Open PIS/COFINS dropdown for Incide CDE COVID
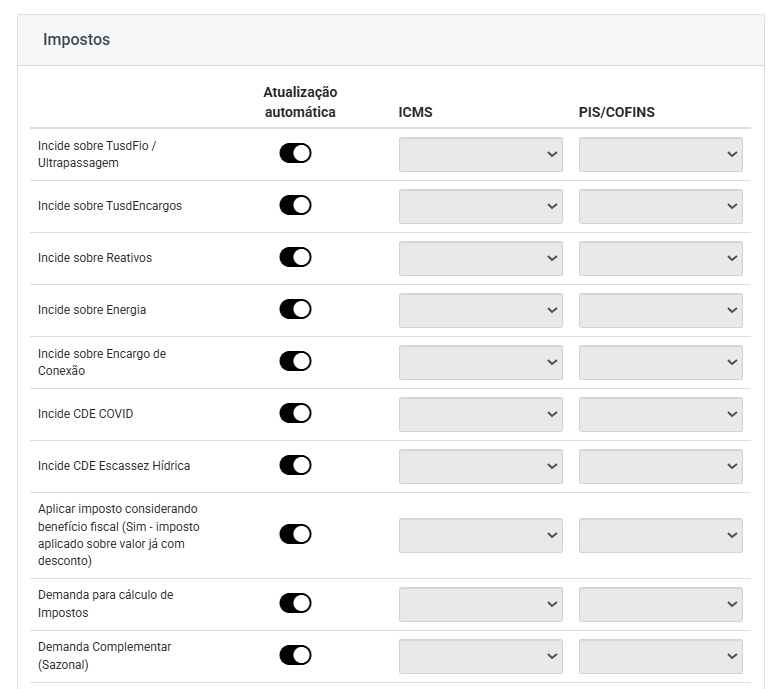 [660, 414]
